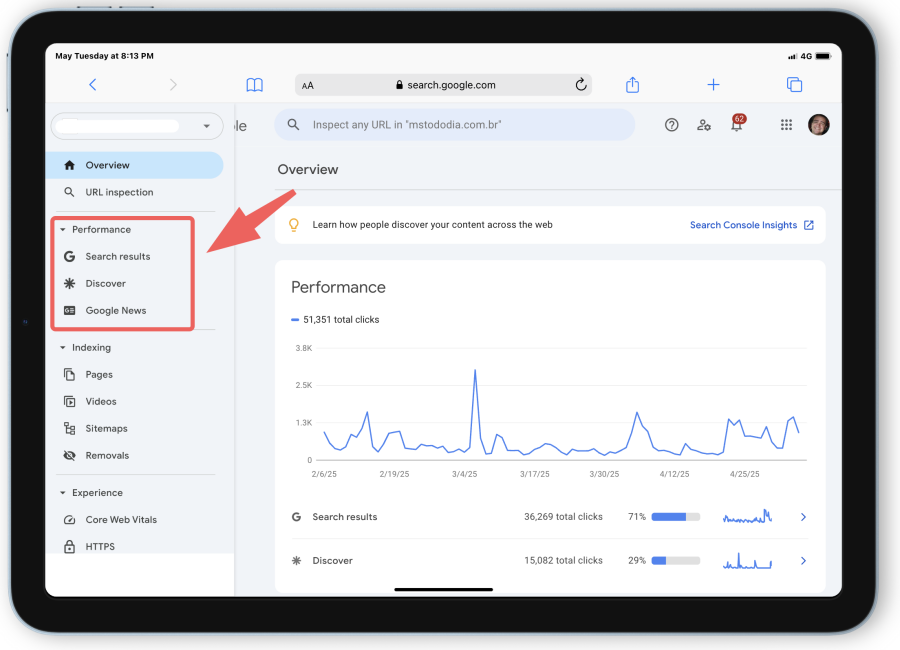
Task: Tap the Safari forward arrow
Action: coord(173,85)
